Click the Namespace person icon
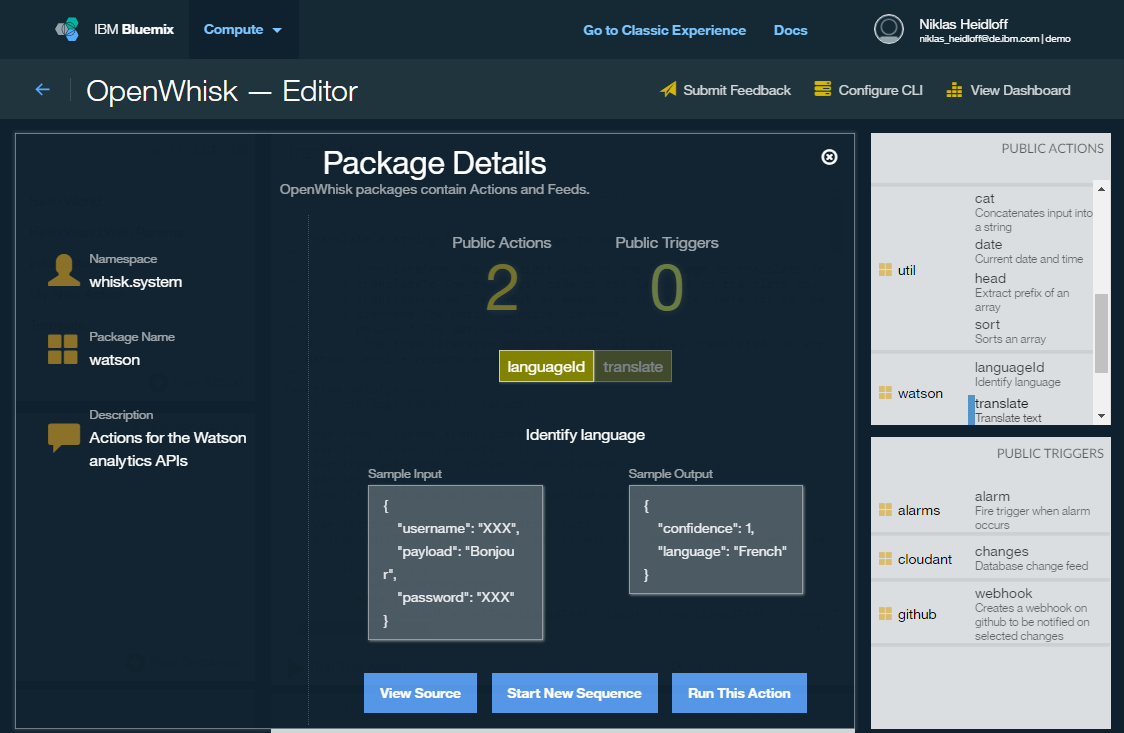This screenshot has width=1124, height=733. coord(64,270)
